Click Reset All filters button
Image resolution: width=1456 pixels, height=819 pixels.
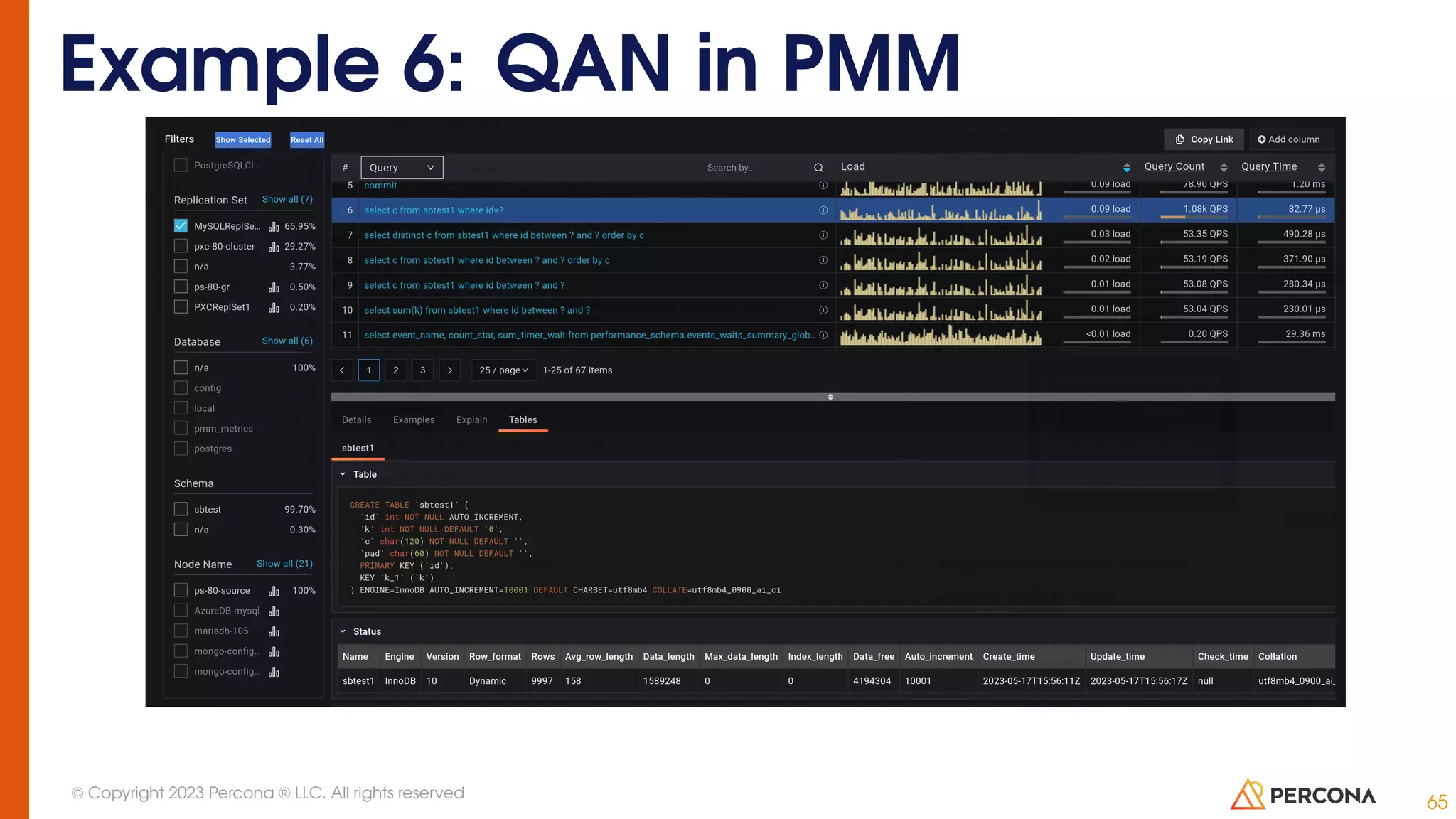(307, 140)
